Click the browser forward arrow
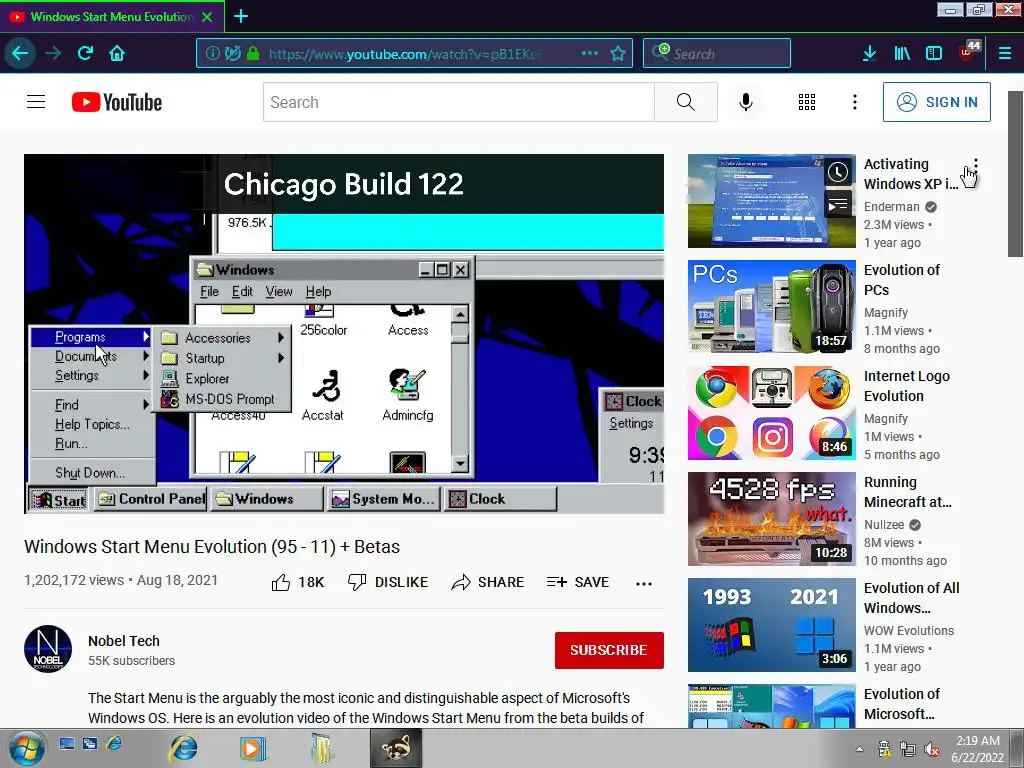This screenshot has width=1024, height=768. (53, 54)
